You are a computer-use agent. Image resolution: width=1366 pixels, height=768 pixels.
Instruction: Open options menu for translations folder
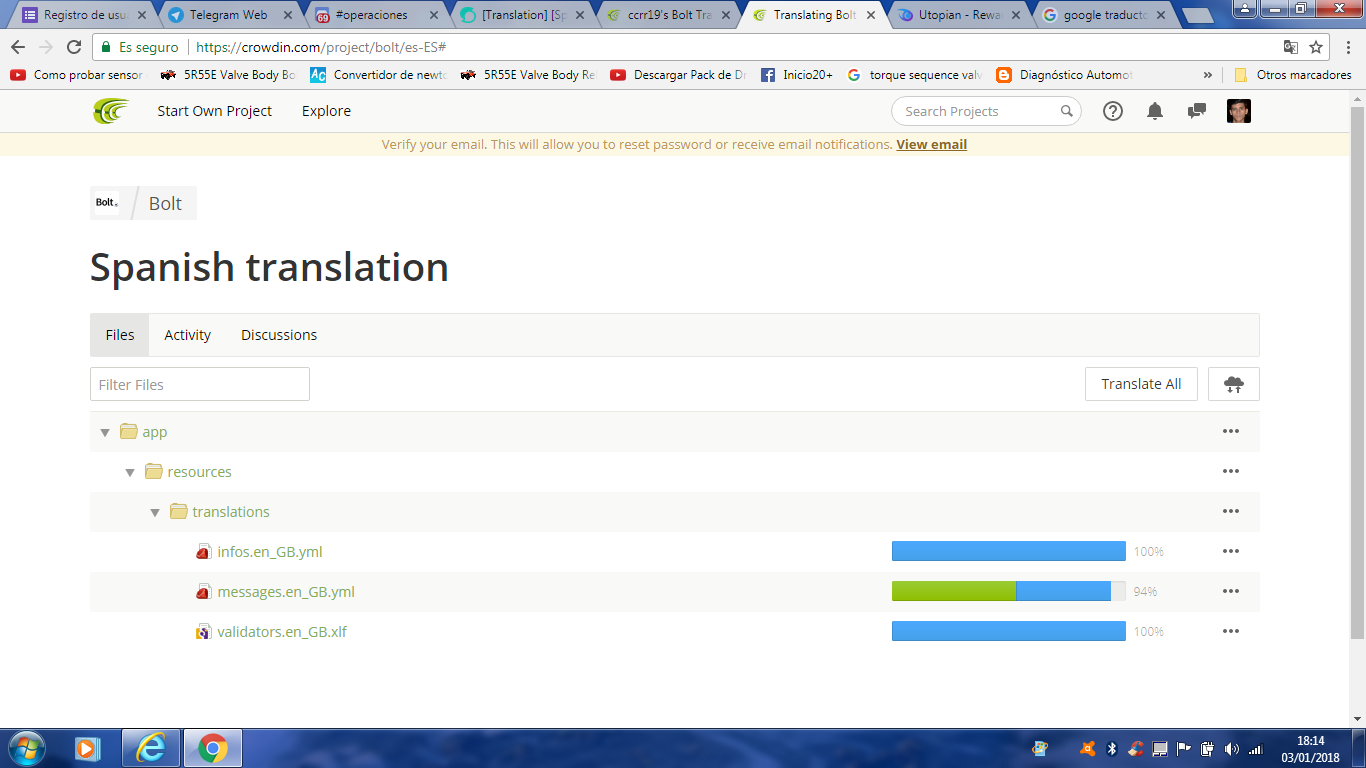tap(1231, 511)
